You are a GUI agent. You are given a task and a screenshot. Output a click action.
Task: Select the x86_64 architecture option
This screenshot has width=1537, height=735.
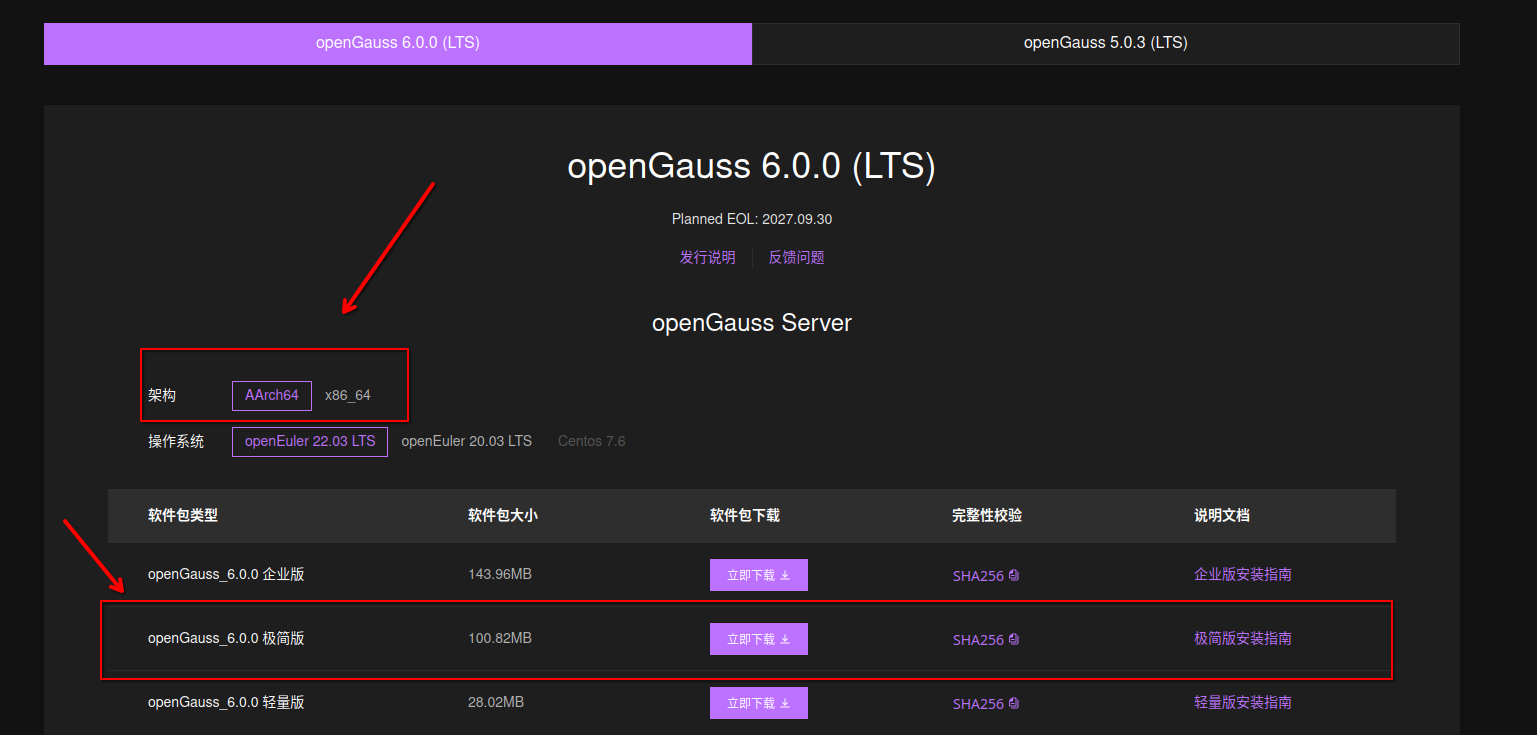coord(348,396)
